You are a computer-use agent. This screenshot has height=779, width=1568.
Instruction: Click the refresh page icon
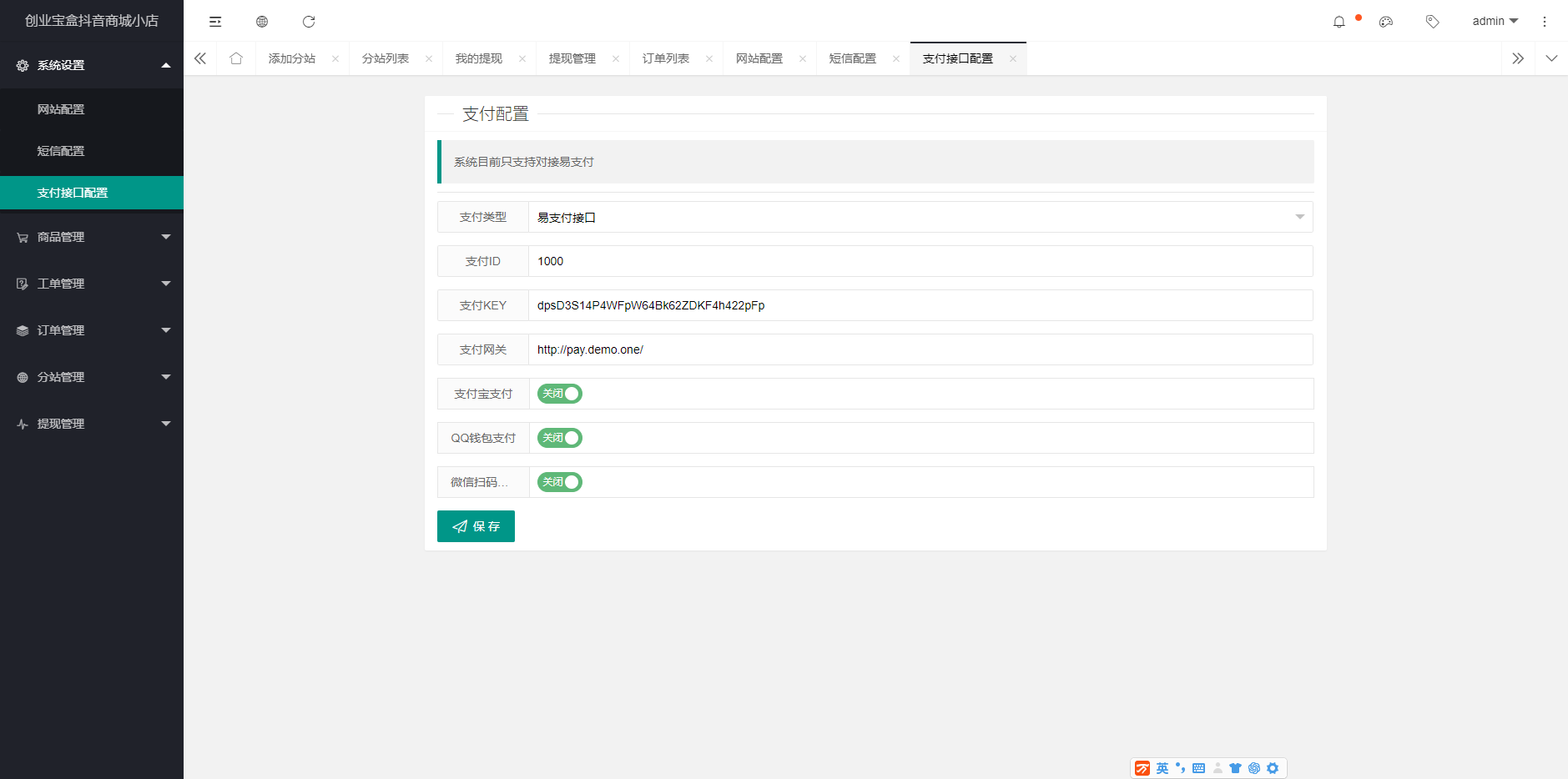click(x=309, y=22)
